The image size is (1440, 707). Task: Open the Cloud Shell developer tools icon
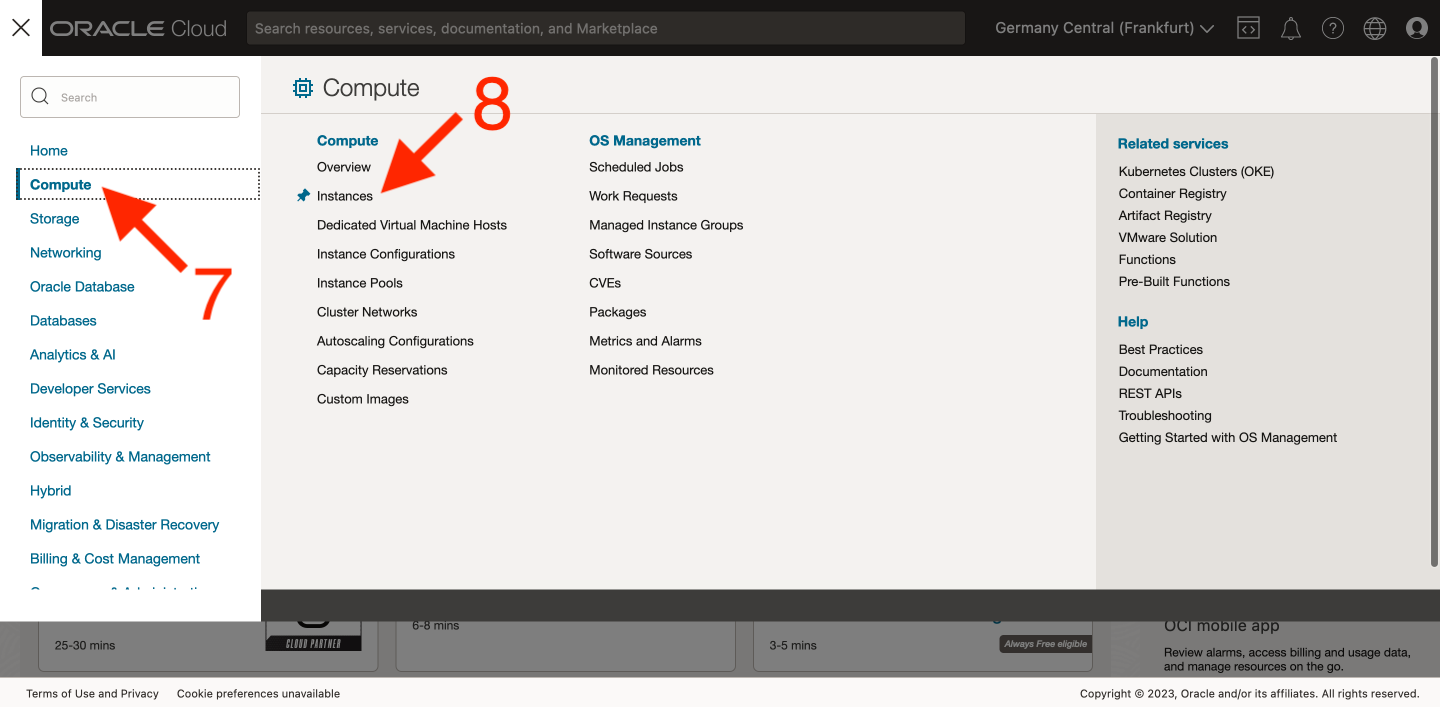[1248, 28]
